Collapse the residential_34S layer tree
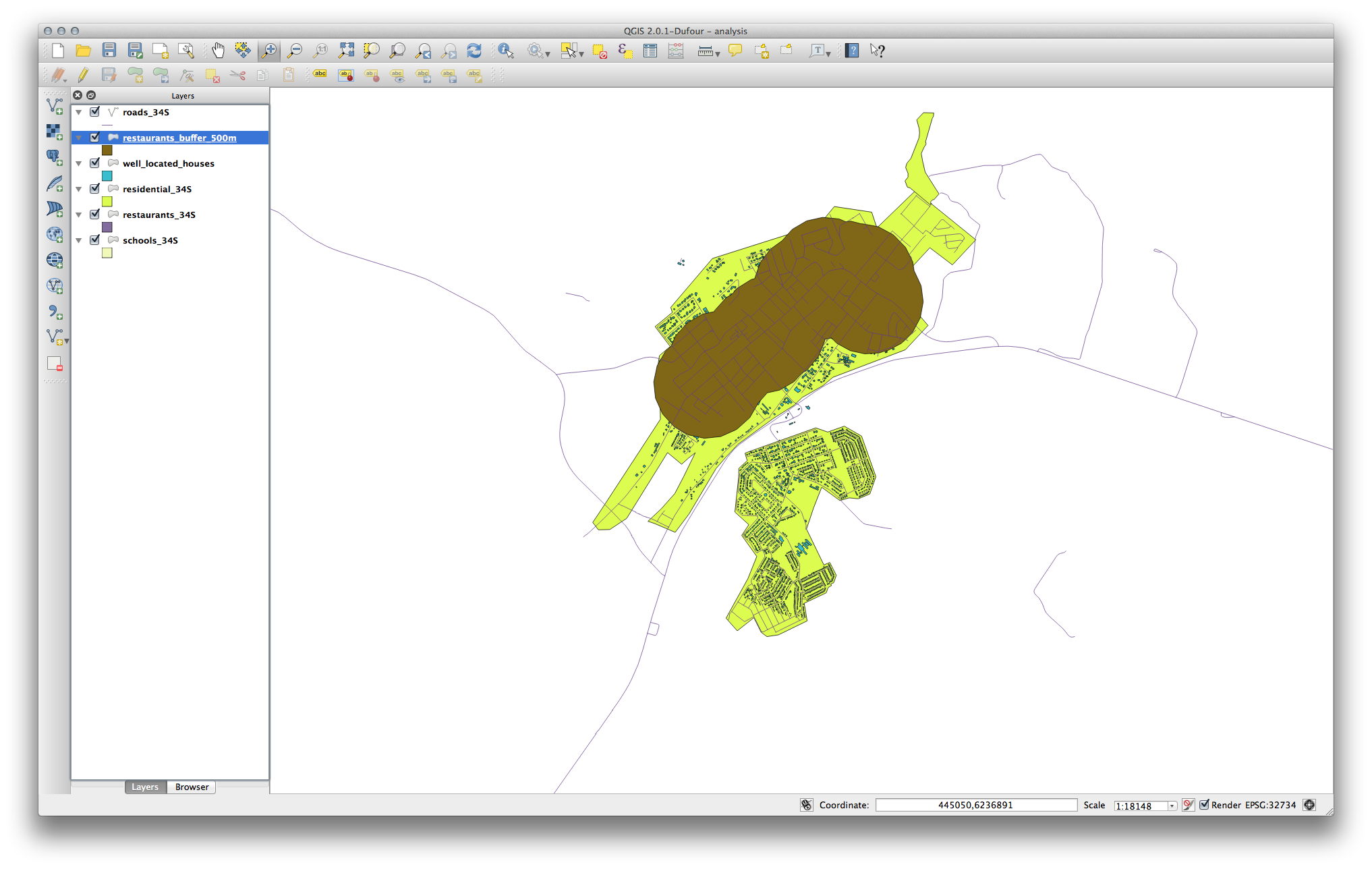The width and height of the screenshot is (1372, 869). tap(79, 190)
